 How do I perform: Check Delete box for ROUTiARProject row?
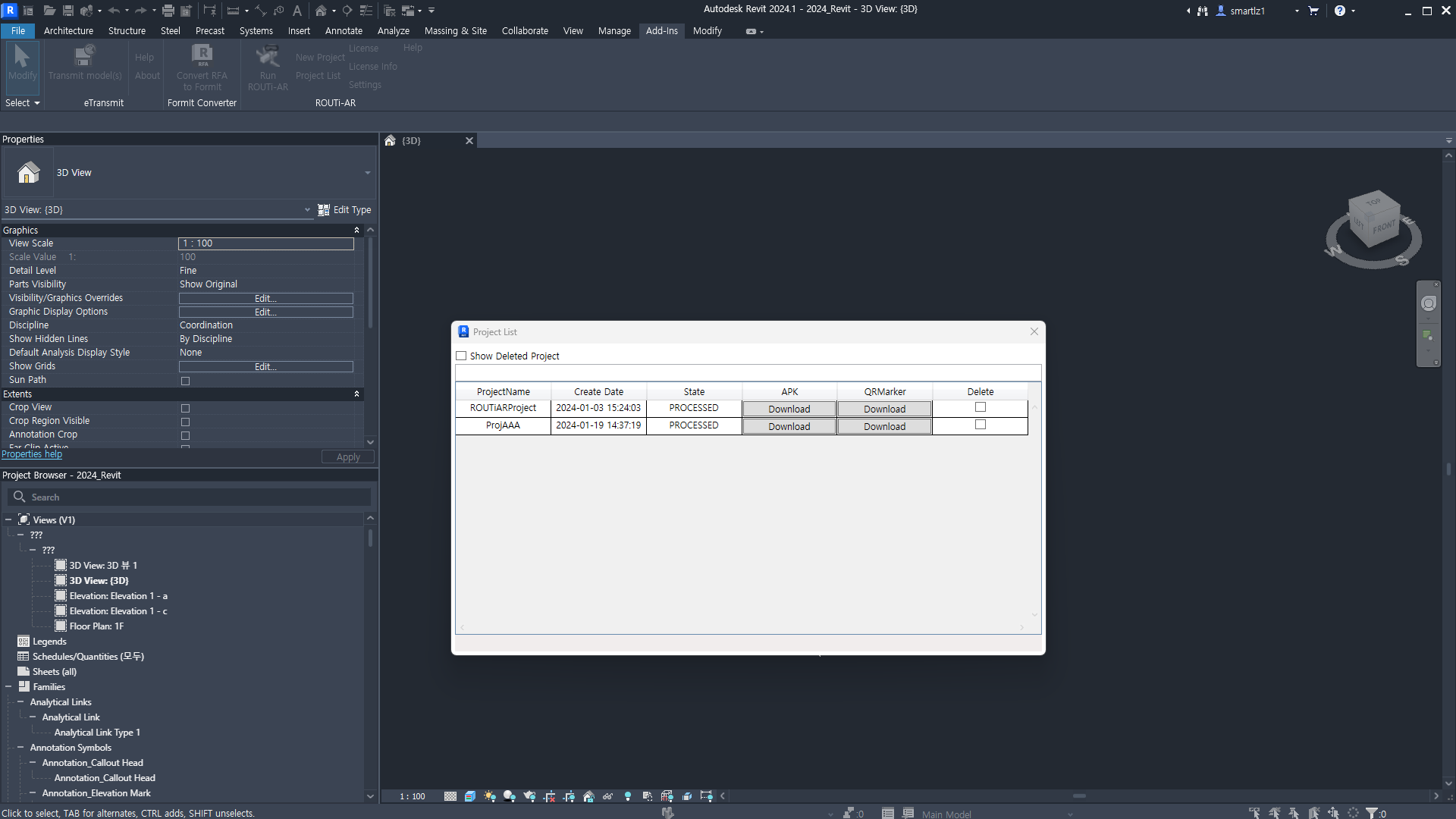[981, 407]
